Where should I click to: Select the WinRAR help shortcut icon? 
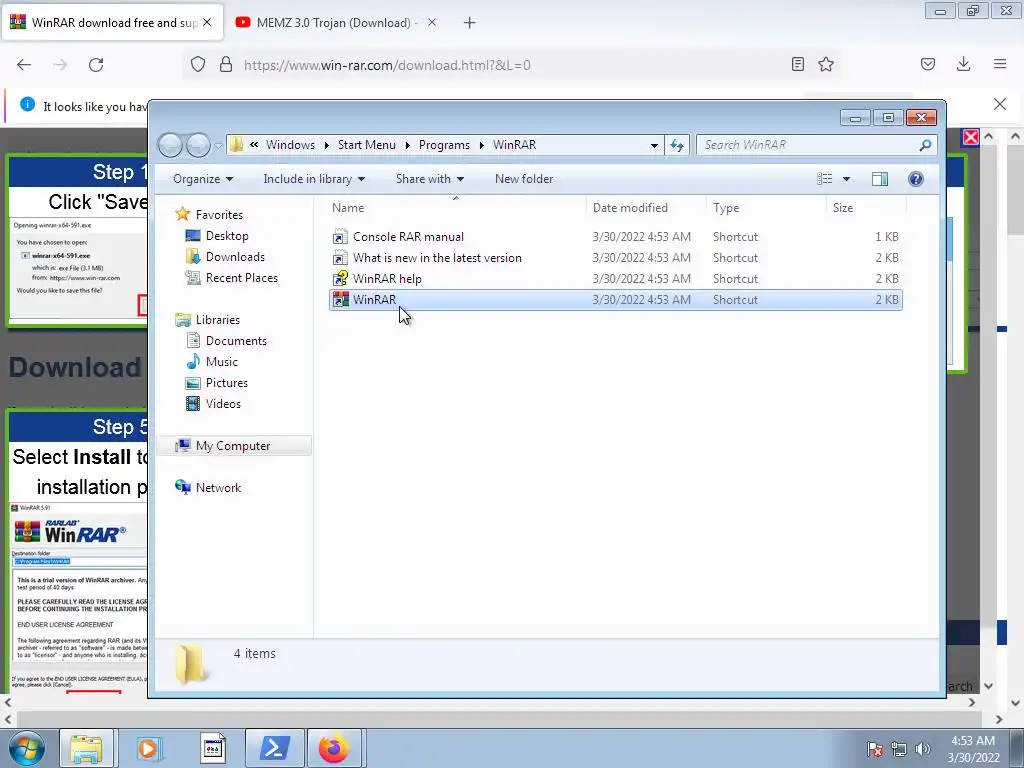[340, 279]
